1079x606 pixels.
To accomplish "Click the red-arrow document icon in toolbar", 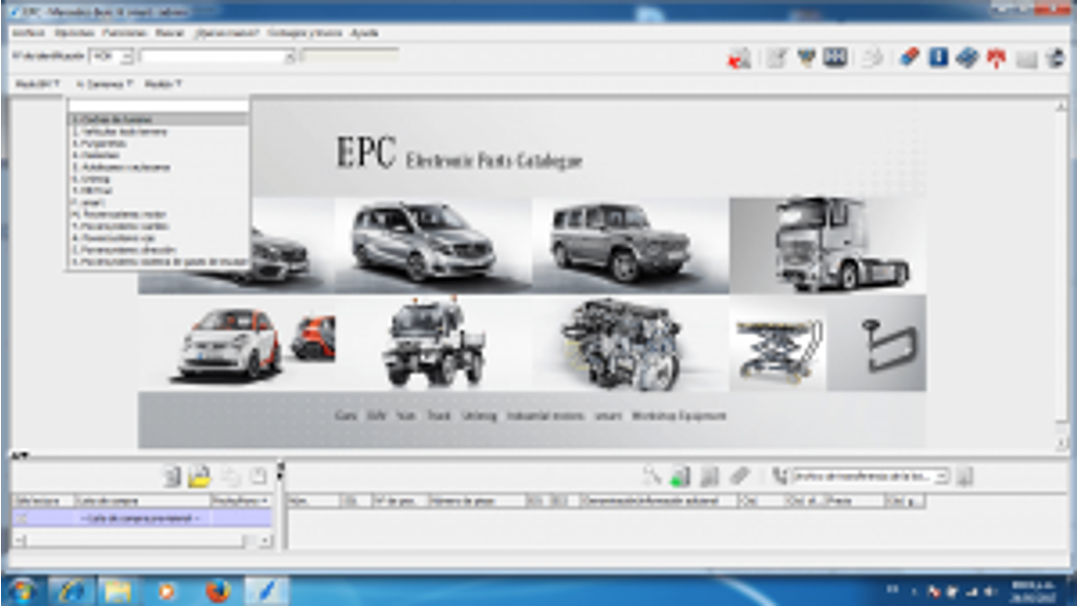I will [739, 59].
